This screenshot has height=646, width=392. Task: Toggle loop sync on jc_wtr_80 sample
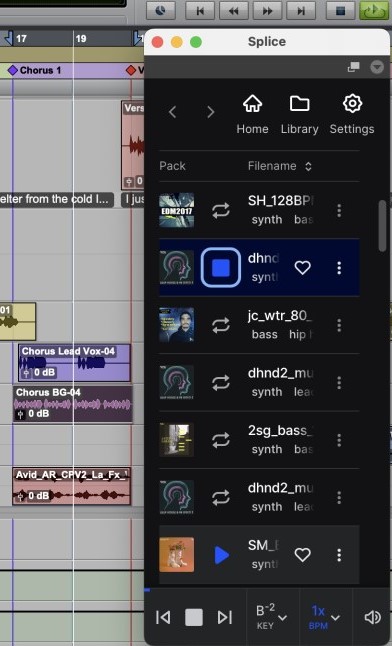221,325
